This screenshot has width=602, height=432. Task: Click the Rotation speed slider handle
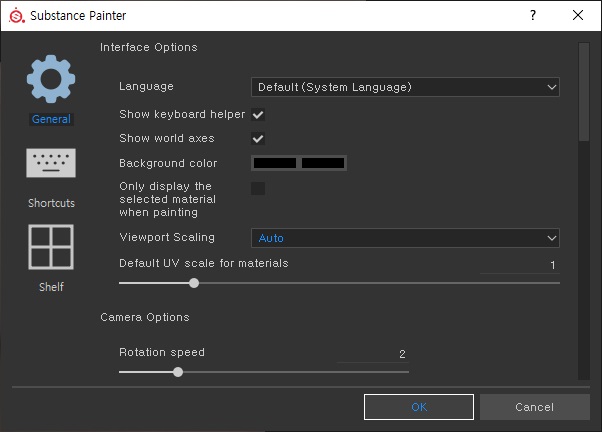coord(178,372)
